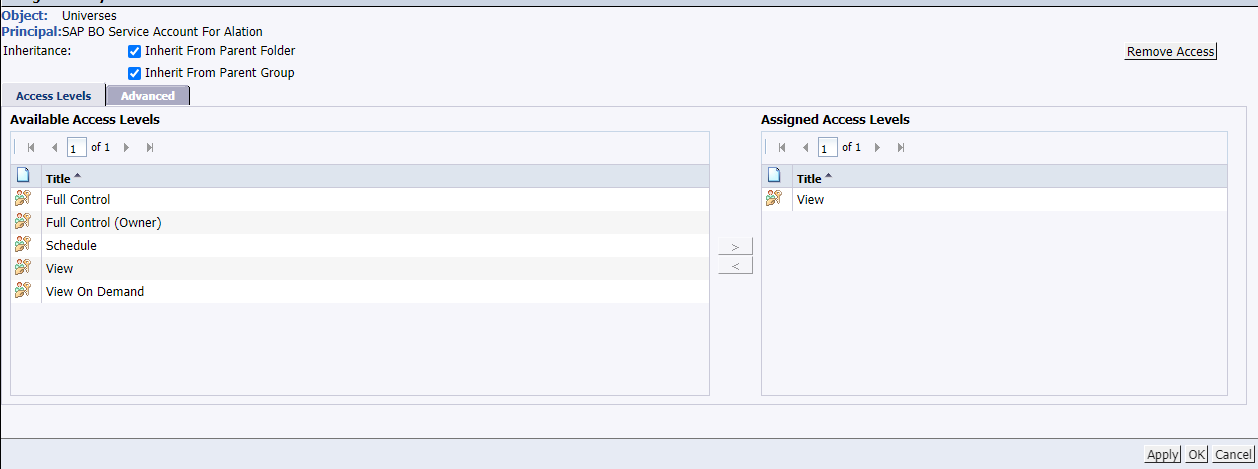Viewport: 1258px width, 469px height.
Task: Sort Assigned Access Levels by Title
Action: [x=814, y=178]
